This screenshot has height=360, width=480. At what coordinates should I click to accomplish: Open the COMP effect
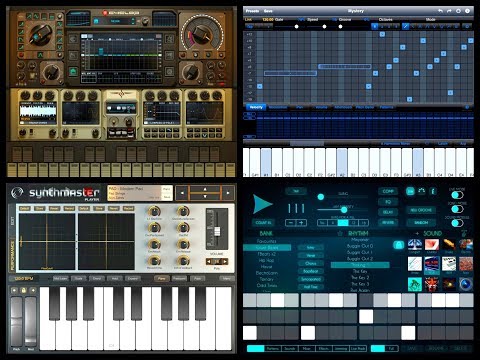(x=388, y=191)
